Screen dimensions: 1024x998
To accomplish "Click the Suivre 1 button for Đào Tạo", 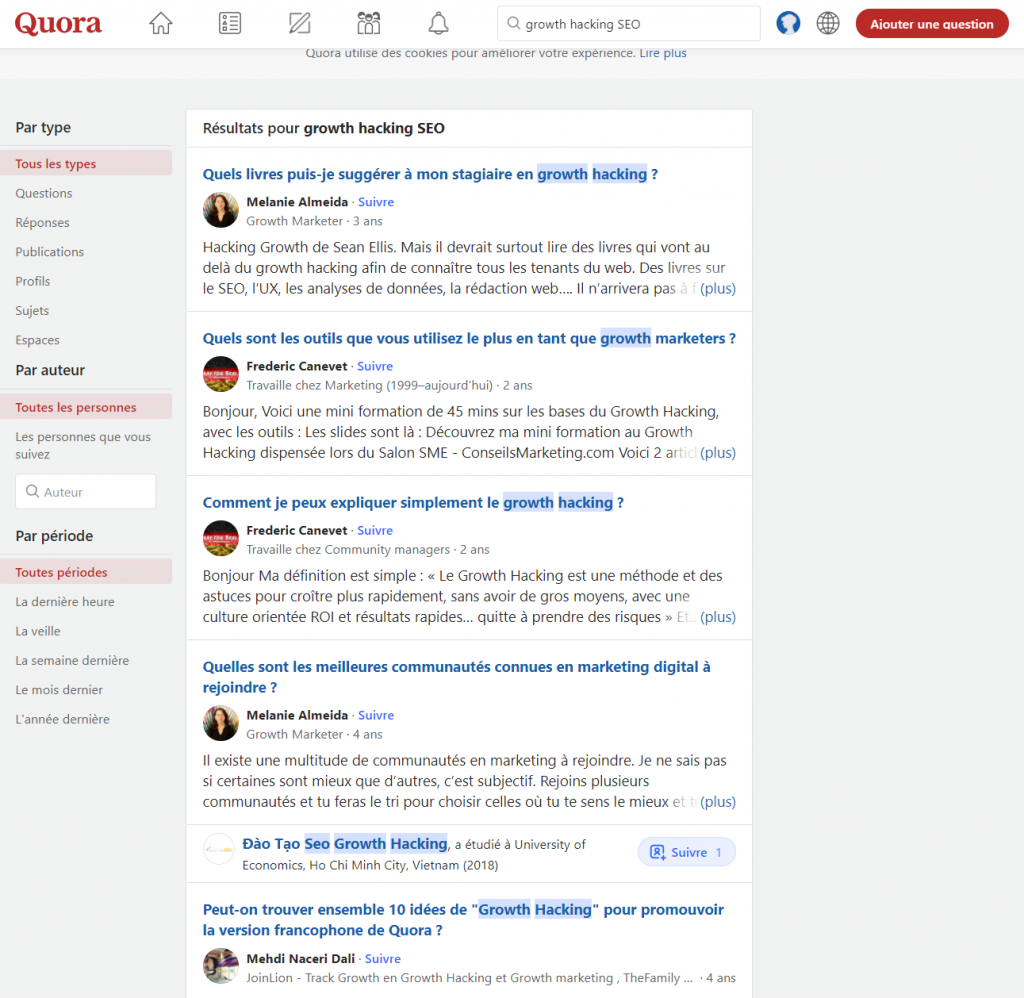I will 686,852.
